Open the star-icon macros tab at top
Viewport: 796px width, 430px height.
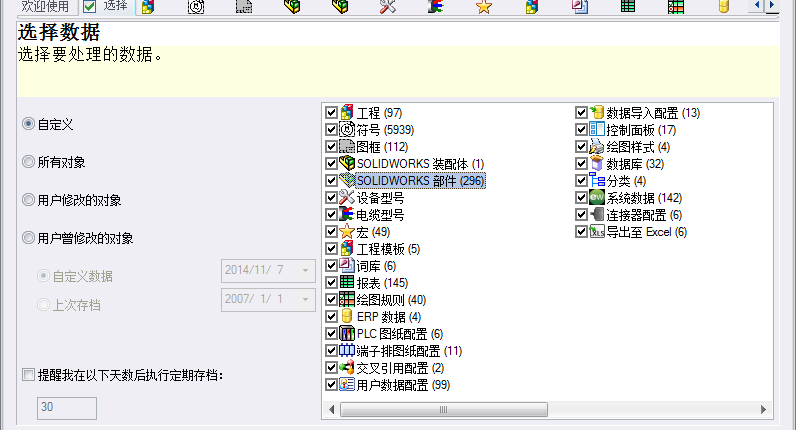click(x=484, y=6)
